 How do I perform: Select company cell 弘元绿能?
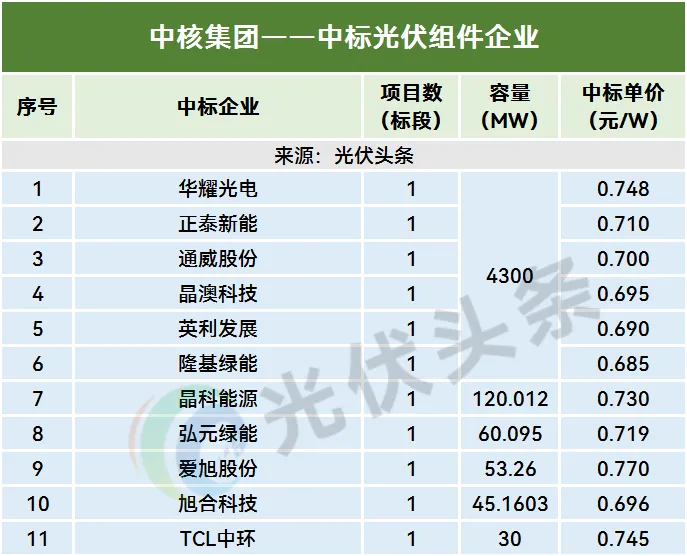218,434
